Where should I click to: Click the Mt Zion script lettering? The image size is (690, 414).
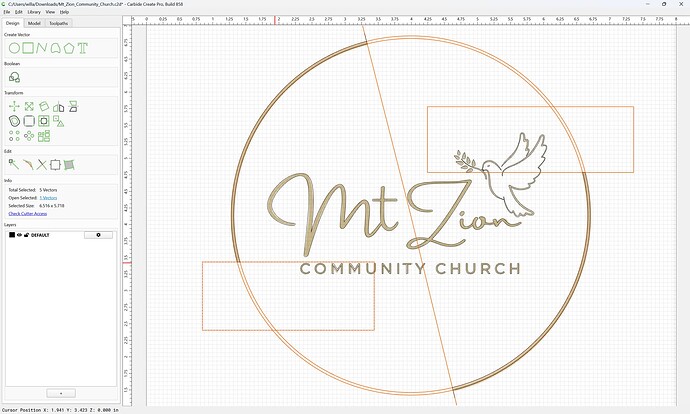click(x=394, y=213)
